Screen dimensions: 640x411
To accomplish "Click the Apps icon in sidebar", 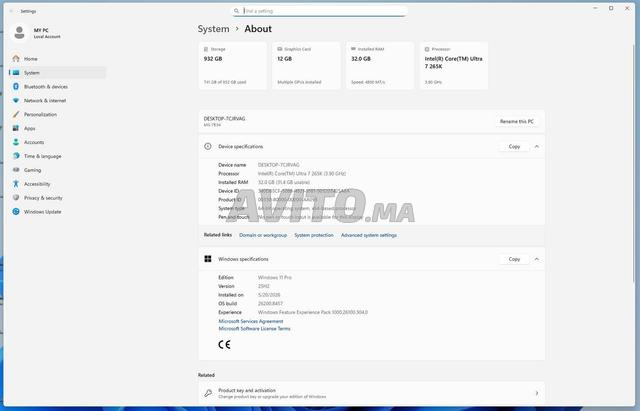I will pos(16,128).
